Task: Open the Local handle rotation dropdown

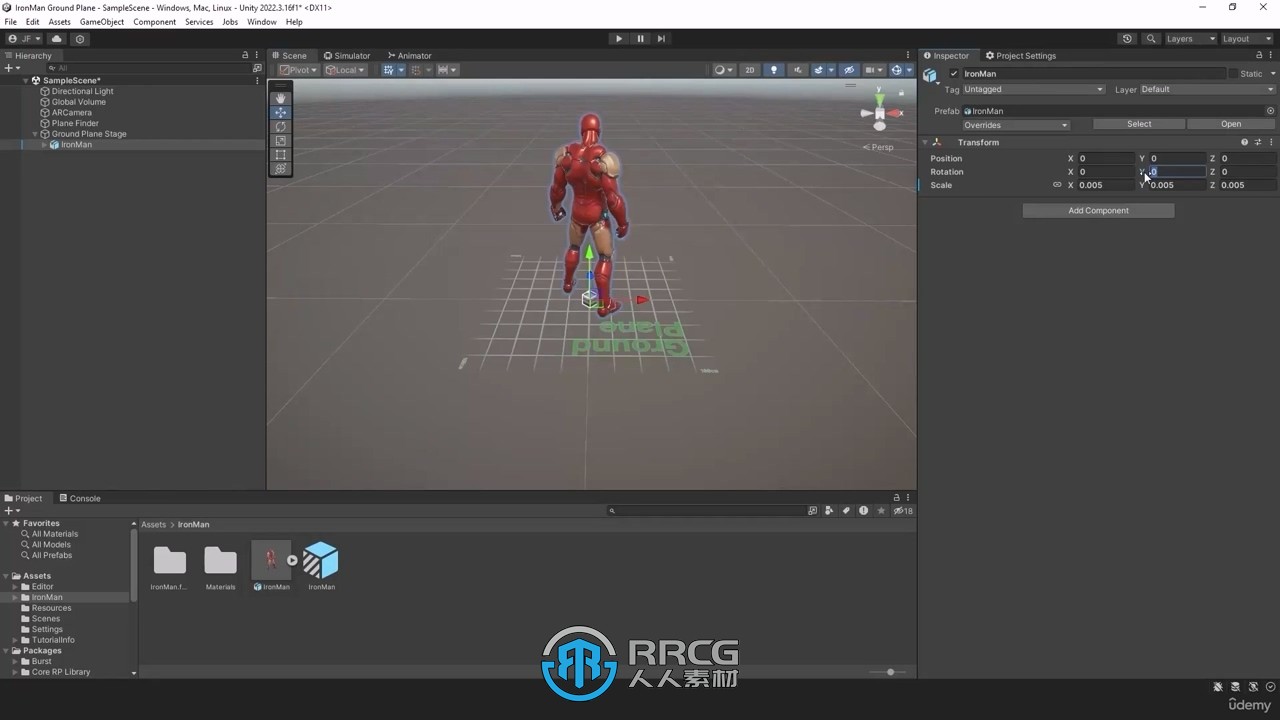Action: (x=346, y=70)
